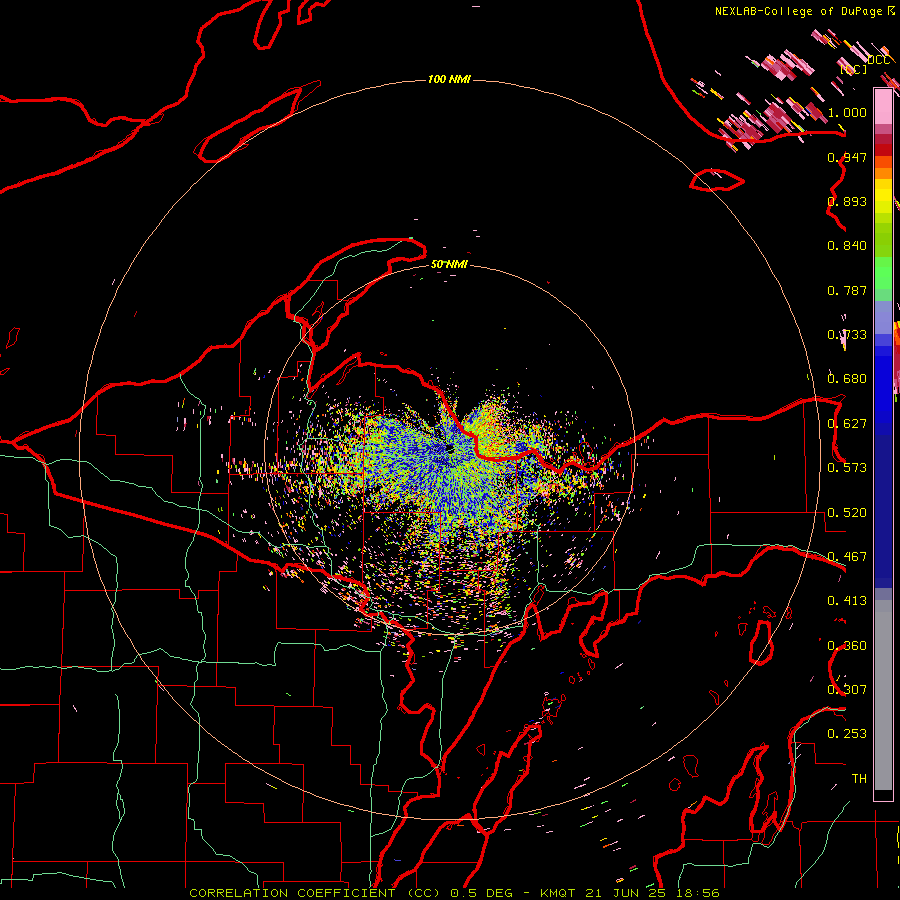Pick the pink top segment of the color bar
Screen dimensions: 900x900
pos(883,107)
